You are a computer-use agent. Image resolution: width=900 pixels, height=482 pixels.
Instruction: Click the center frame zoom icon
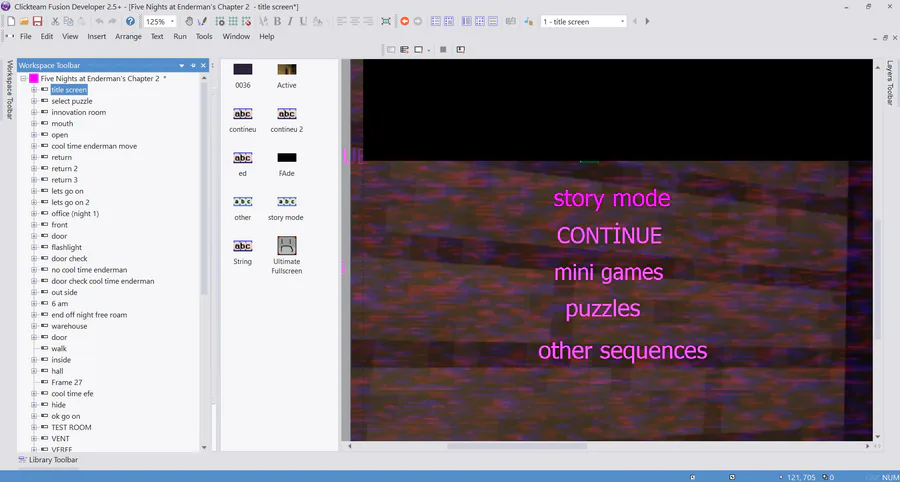386,21
